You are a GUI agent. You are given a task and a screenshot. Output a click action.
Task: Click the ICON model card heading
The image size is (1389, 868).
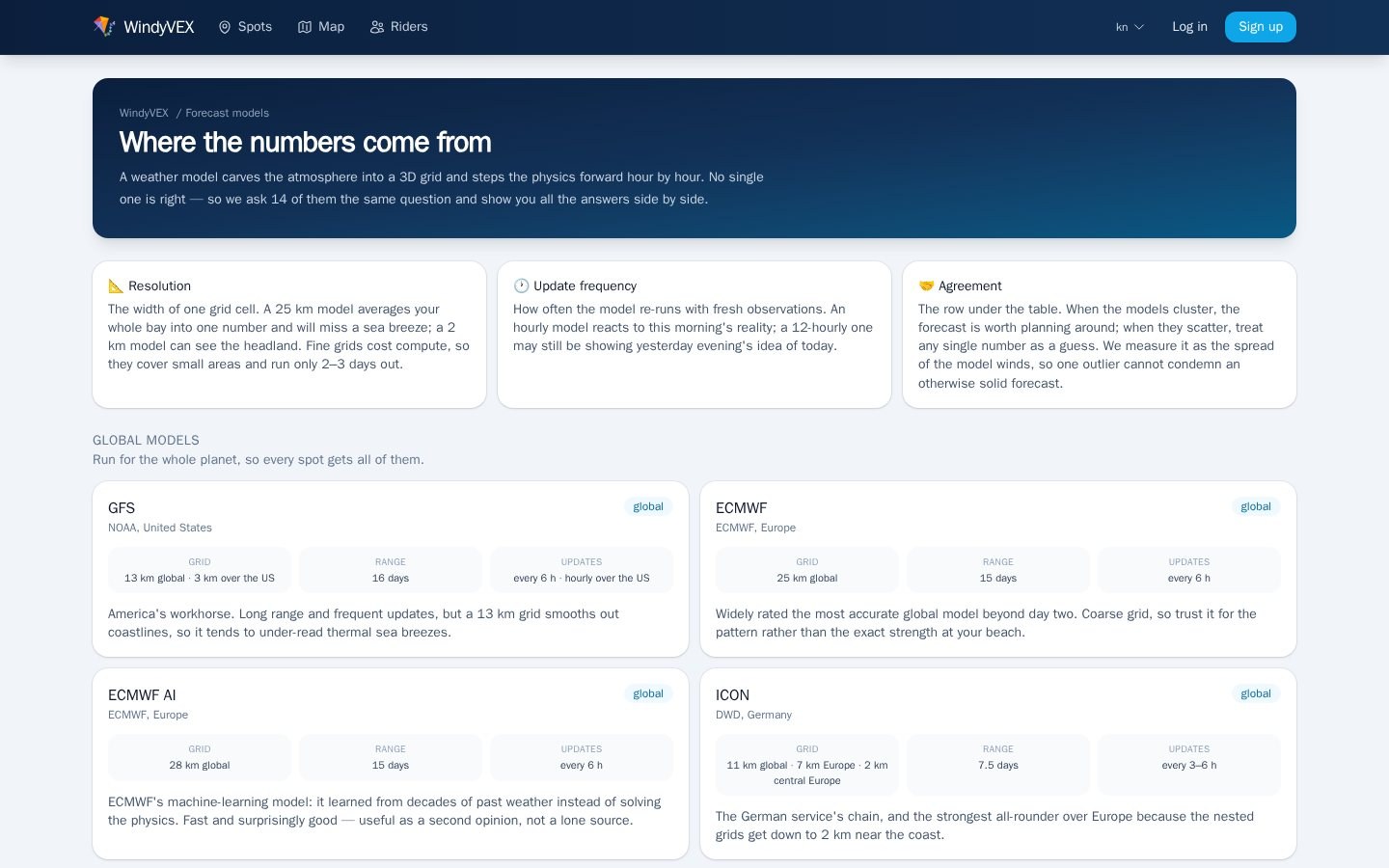tap(732, 695)
